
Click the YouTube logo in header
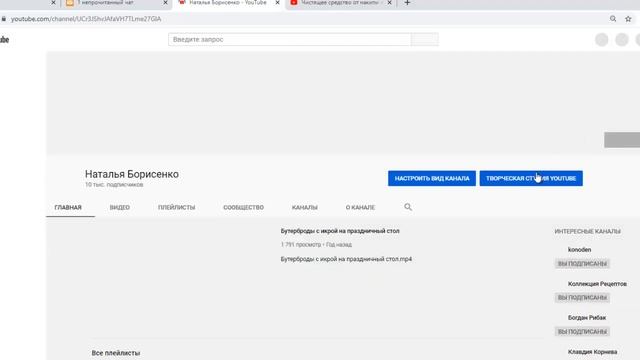coord(4,40)
